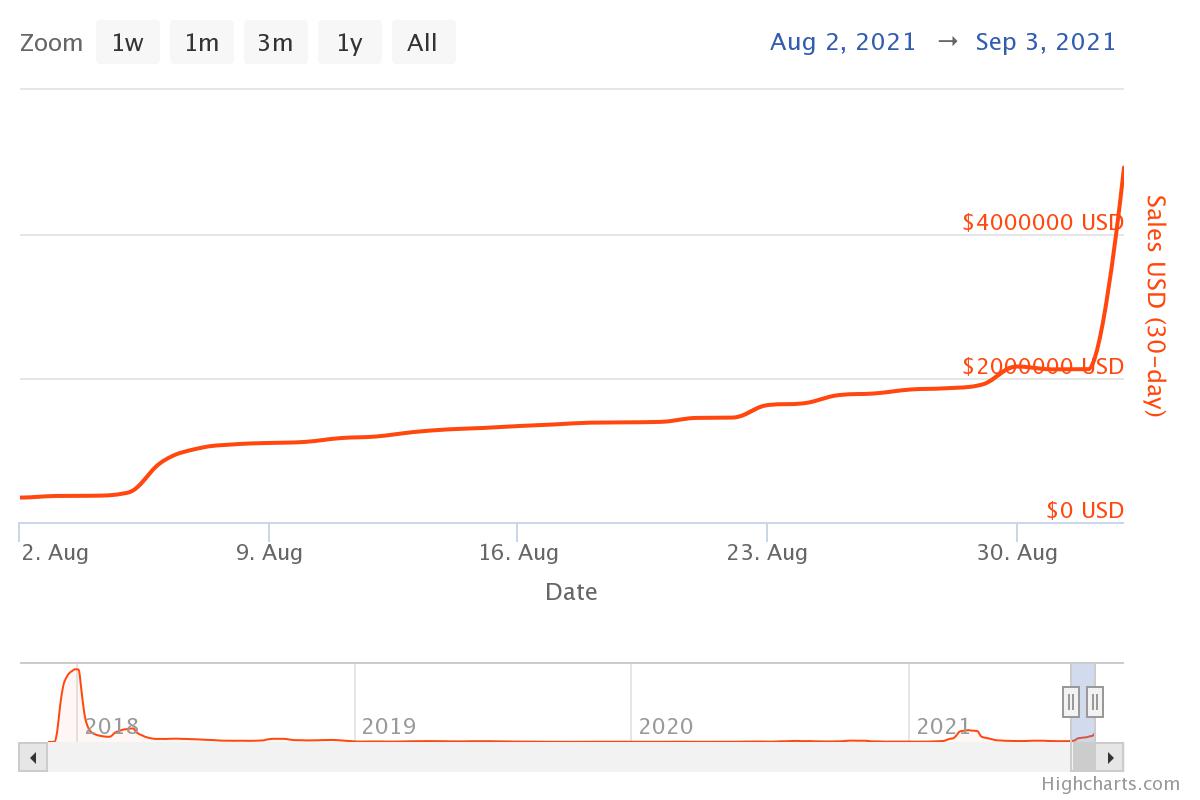Click the 2018 peak in navigator
This screenshot has width=1200, height=800.
pos(72,672)
